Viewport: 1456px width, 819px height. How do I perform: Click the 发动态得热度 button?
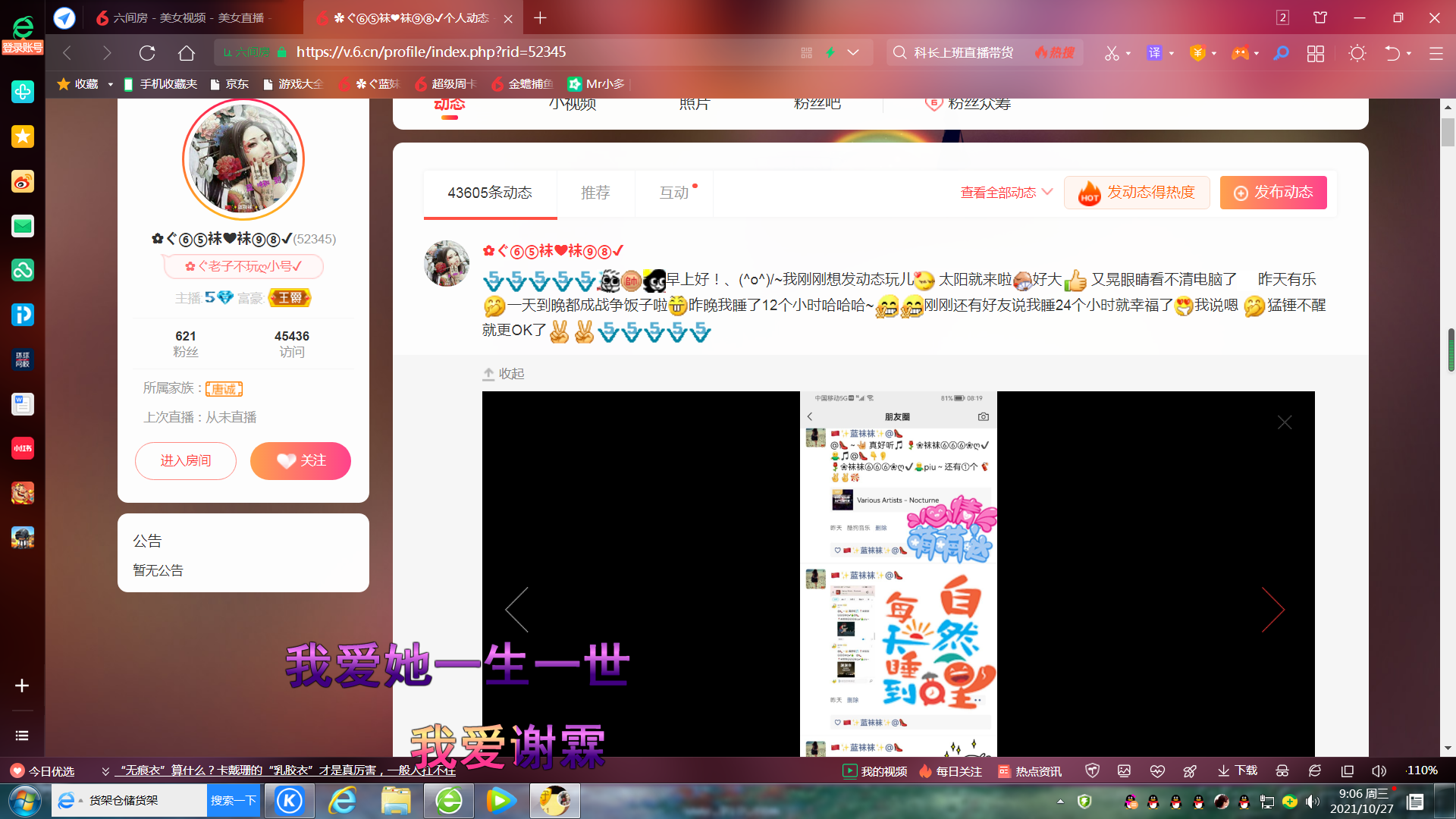point(1137,193)
